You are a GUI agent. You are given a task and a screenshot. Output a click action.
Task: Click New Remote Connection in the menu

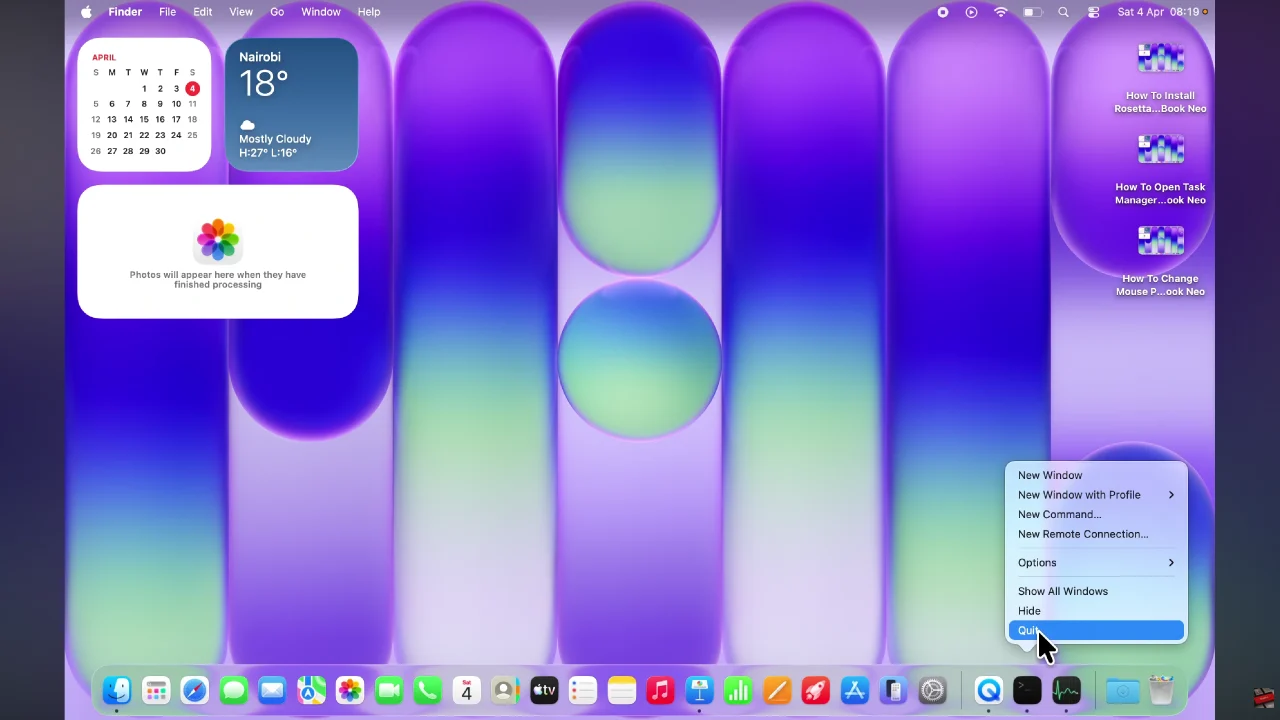click(x=1082, y=534)
